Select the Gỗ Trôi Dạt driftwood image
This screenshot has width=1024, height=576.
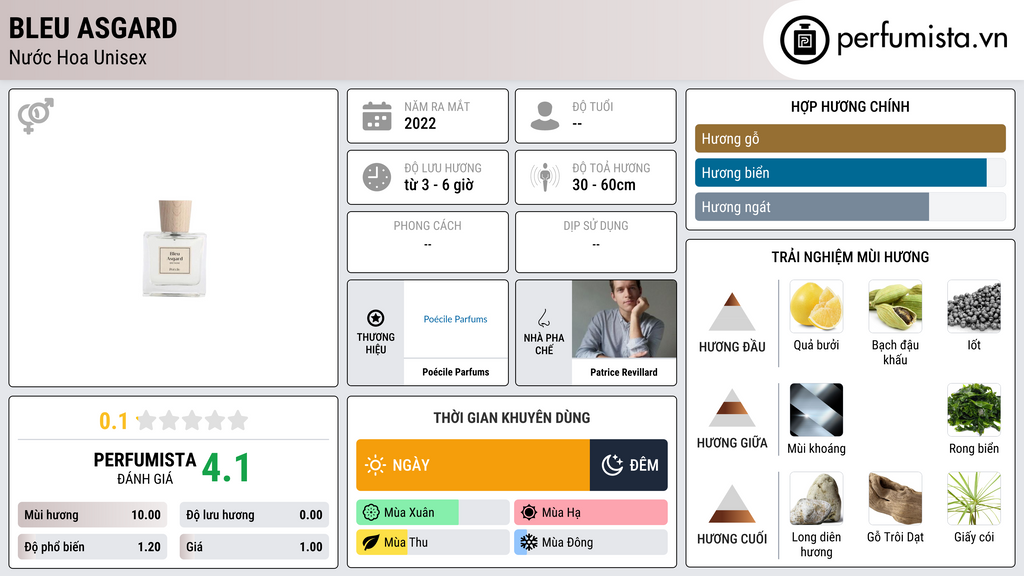tap(895, 498)
